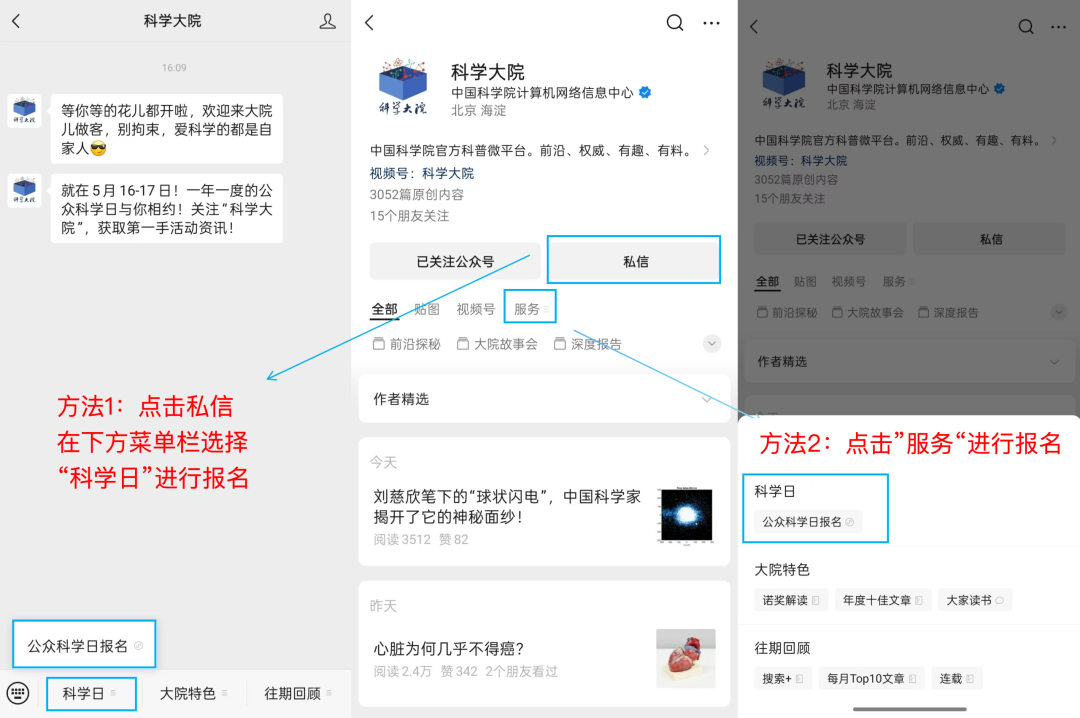The image size is (1080, 718).
Task: Open the profile icon in the chat header
Action: tap(328, 21)
